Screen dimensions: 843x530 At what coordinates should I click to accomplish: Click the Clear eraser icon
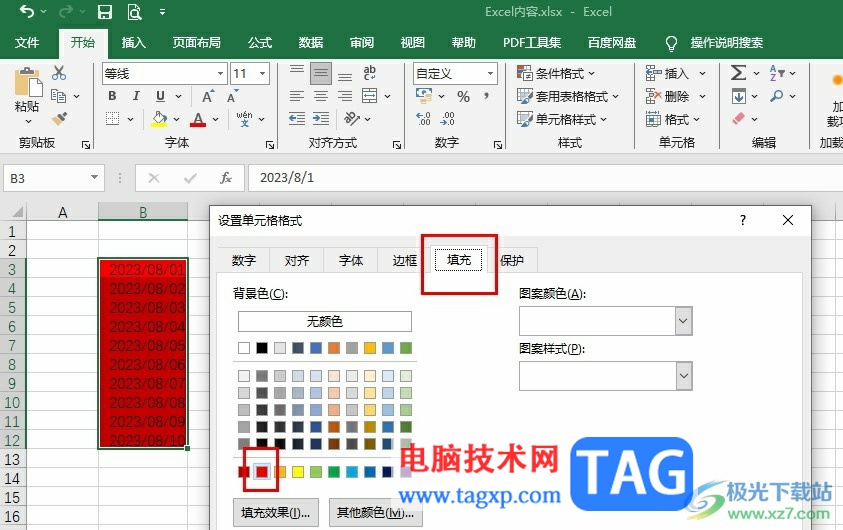click(x=739, y=118)
